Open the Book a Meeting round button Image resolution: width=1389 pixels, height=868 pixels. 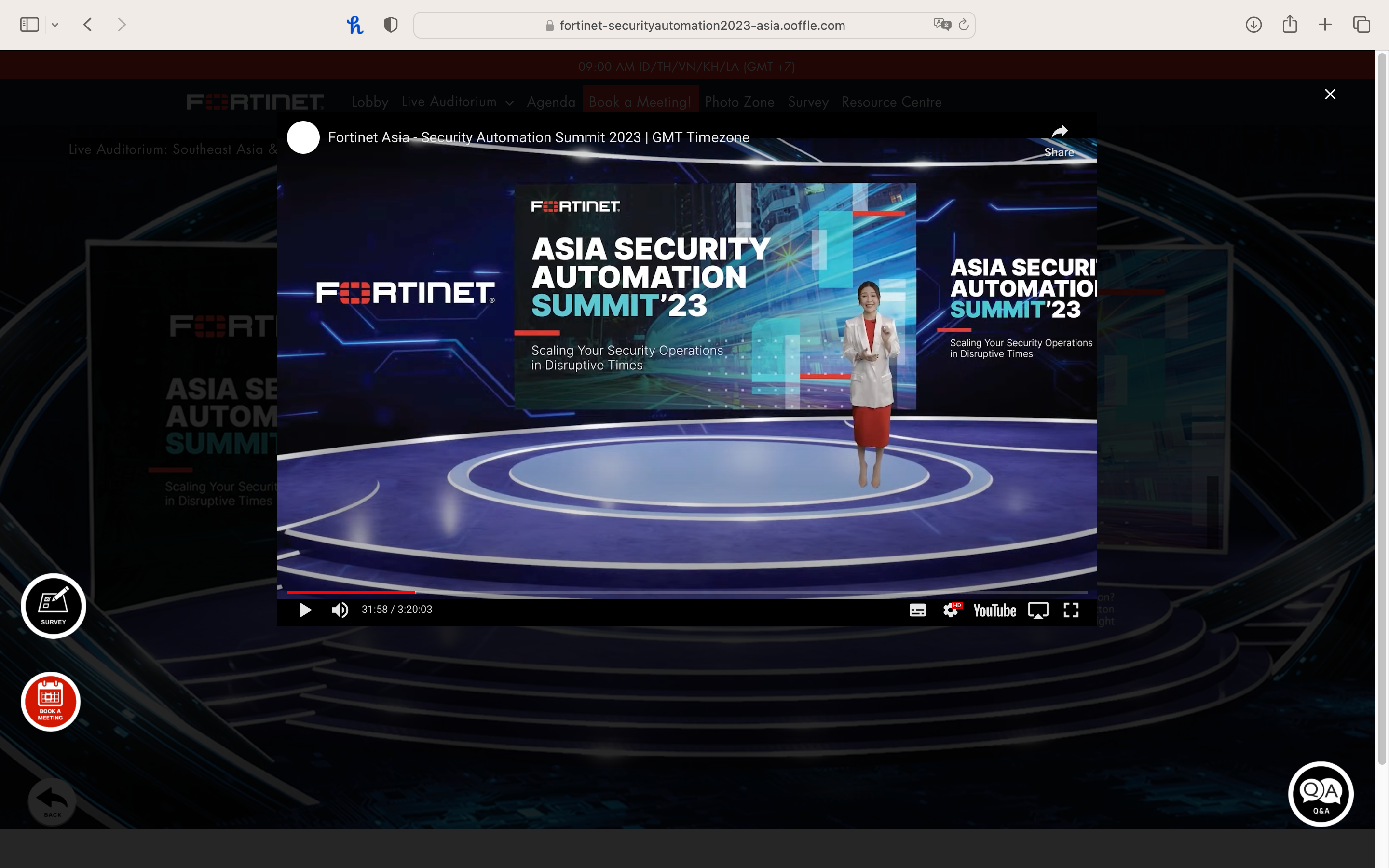click(x=51, y=702)
